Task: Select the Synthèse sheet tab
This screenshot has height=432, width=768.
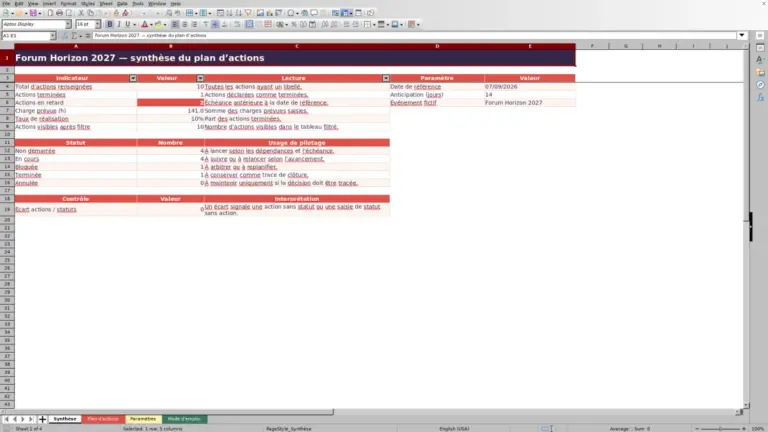Action: pyautogui.click(x=65, y=419)
